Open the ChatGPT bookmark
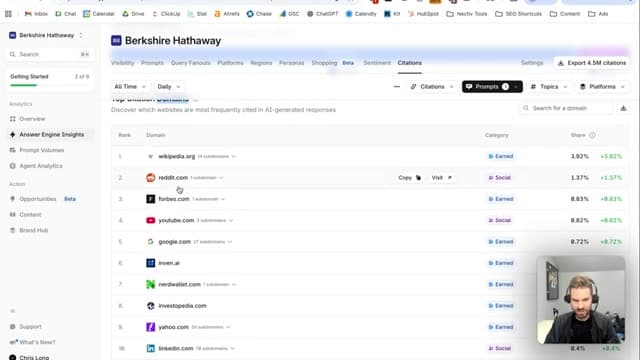 pyautogui.click(x=322, y=14)
